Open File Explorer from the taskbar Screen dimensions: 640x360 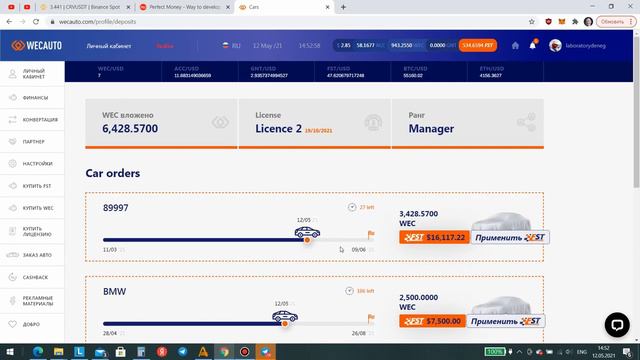click(x=58, y=352)
